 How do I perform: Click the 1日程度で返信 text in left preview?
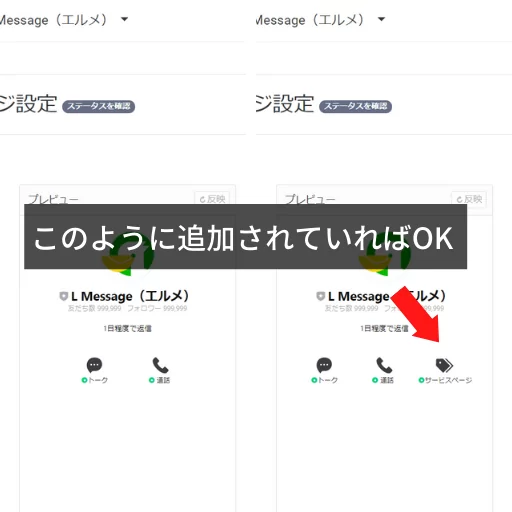(127, 328)
